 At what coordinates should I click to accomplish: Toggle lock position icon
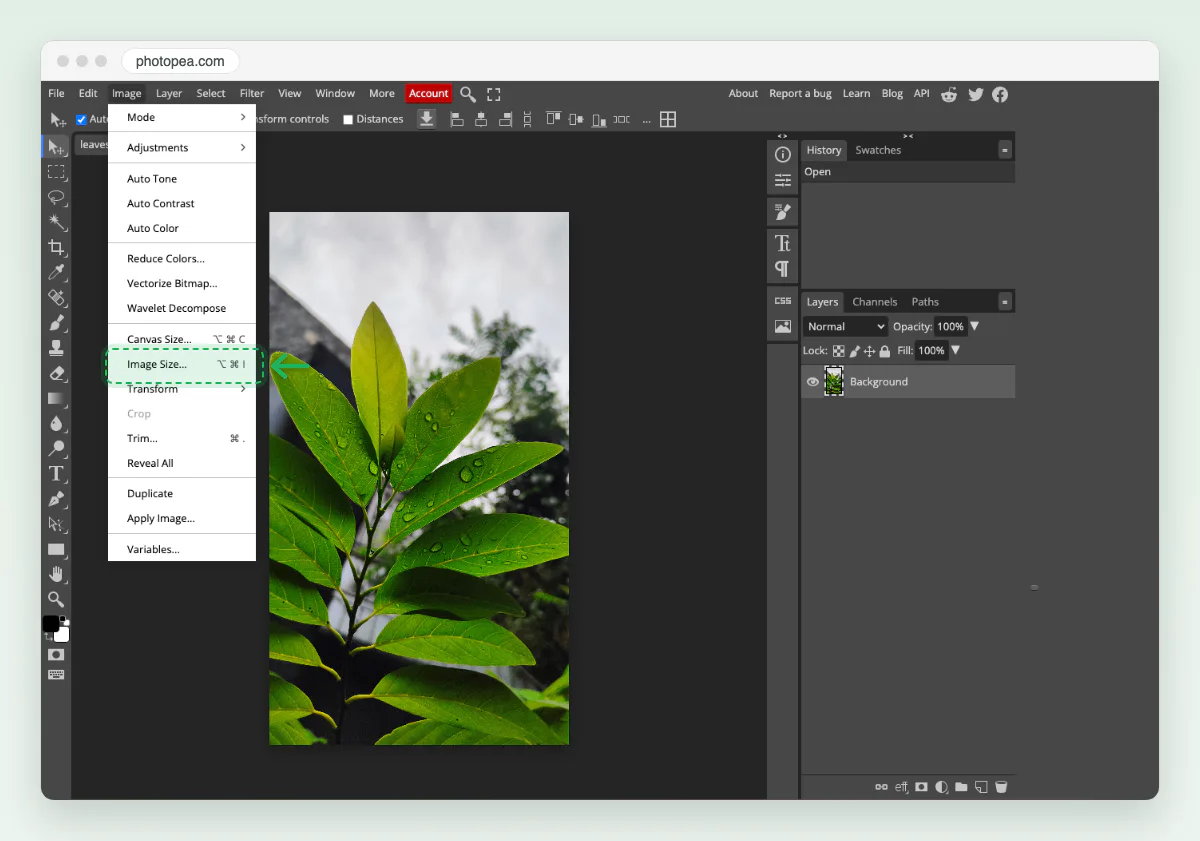(869, 351)
